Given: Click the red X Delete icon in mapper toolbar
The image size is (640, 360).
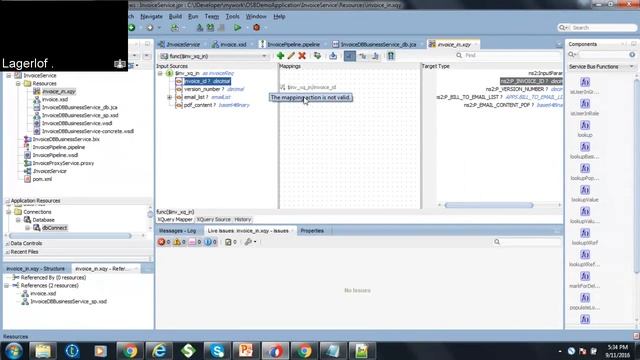Looking at the screenshot, I should coord(302,56).
